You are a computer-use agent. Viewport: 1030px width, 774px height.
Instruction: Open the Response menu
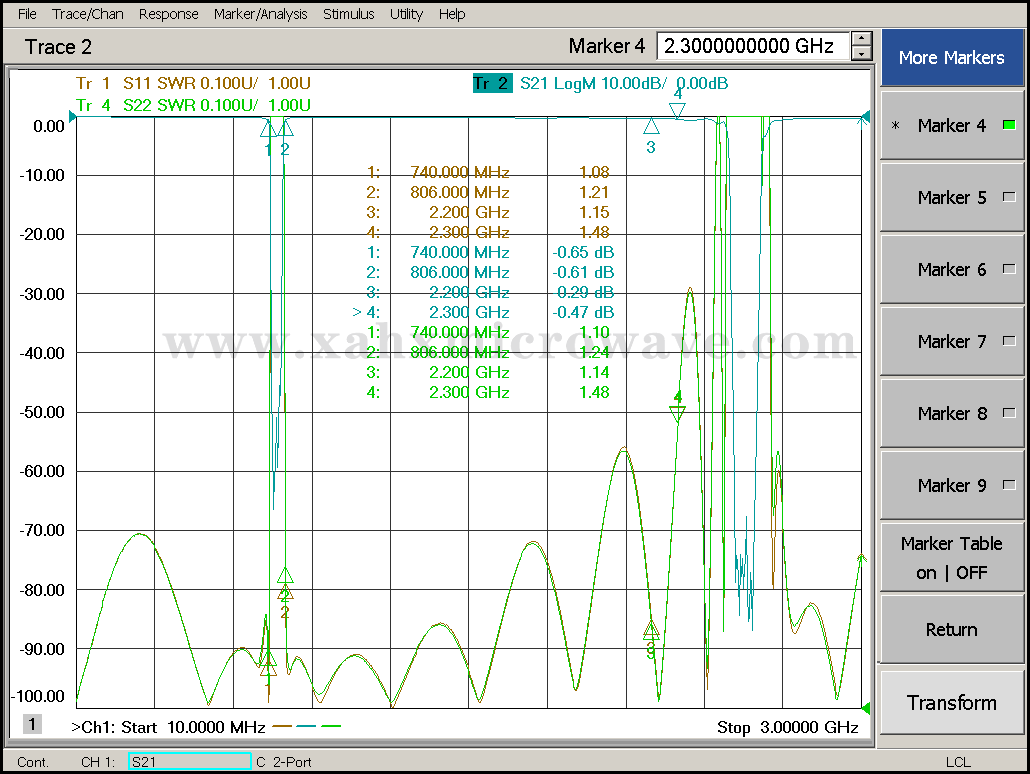pyautogui.click(x=168, y=14)
